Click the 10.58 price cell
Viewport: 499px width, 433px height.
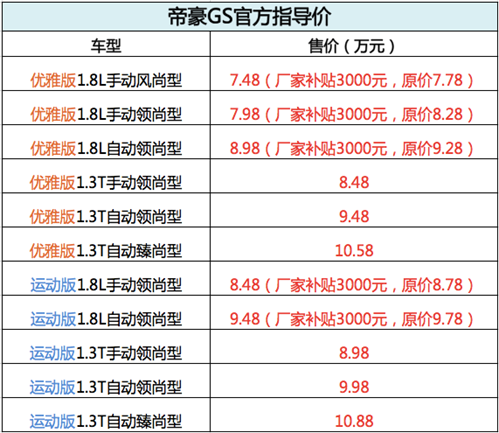[354, 251]
